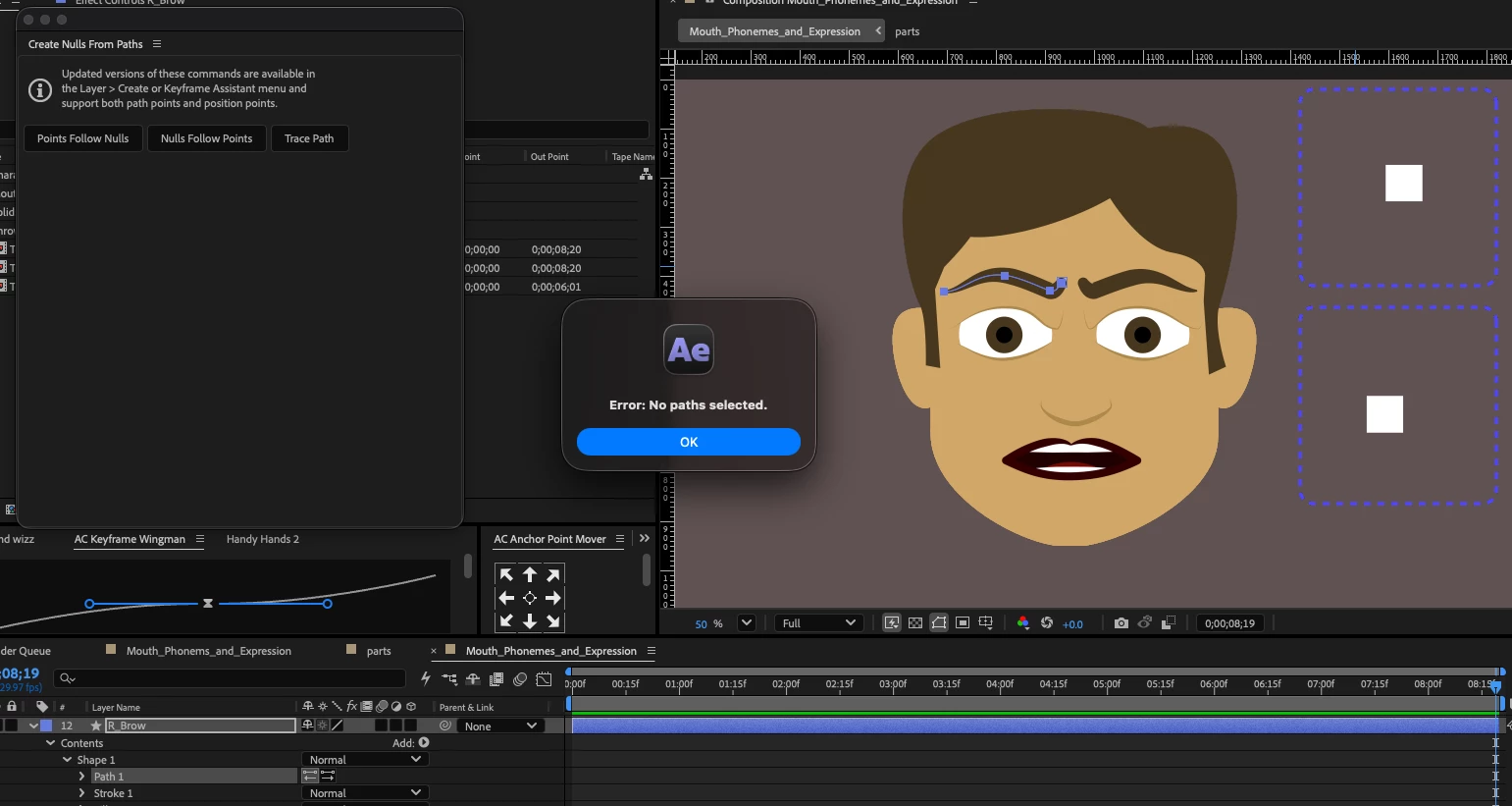This screenshot has width=1512, height=806.
Task: Open the R_Brow parent None dropdown
Action: click(x=501, y=725)
